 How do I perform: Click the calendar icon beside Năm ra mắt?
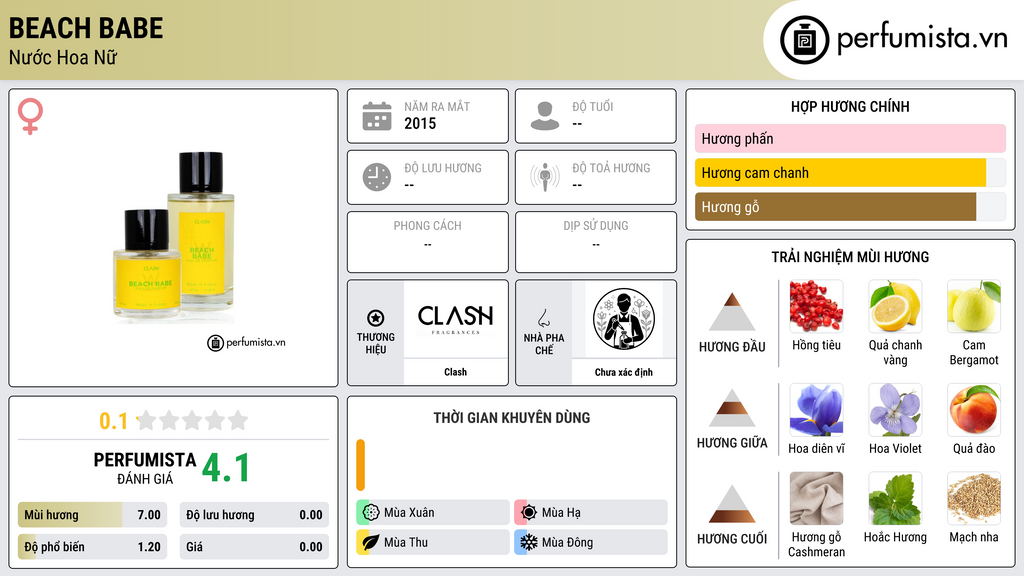(377, 116)
